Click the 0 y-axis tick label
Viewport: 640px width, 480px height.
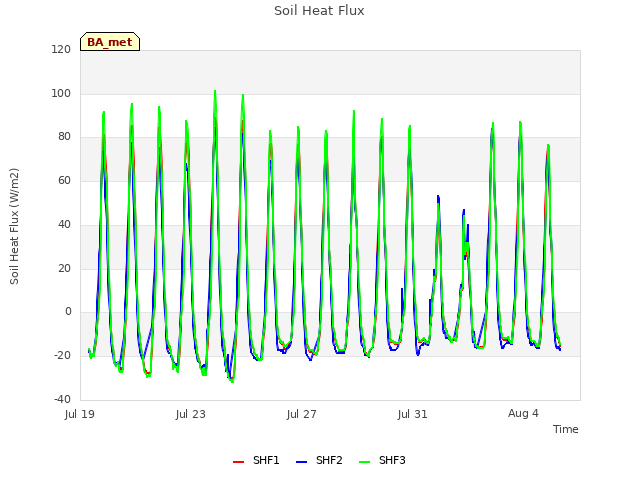68,311
